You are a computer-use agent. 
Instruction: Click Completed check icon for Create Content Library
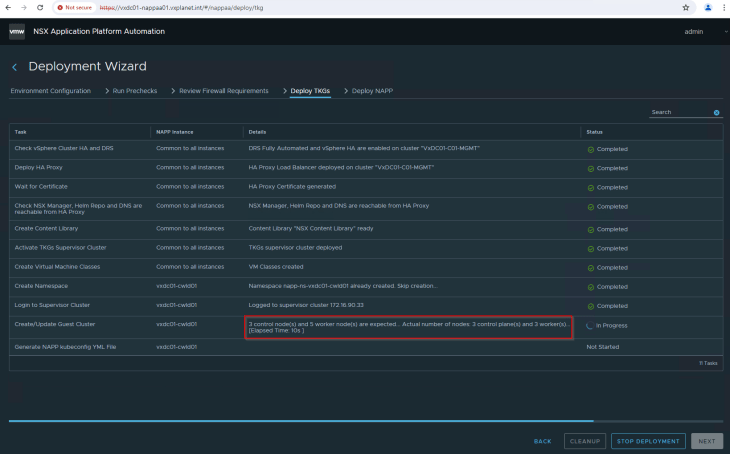click(591, 230)
